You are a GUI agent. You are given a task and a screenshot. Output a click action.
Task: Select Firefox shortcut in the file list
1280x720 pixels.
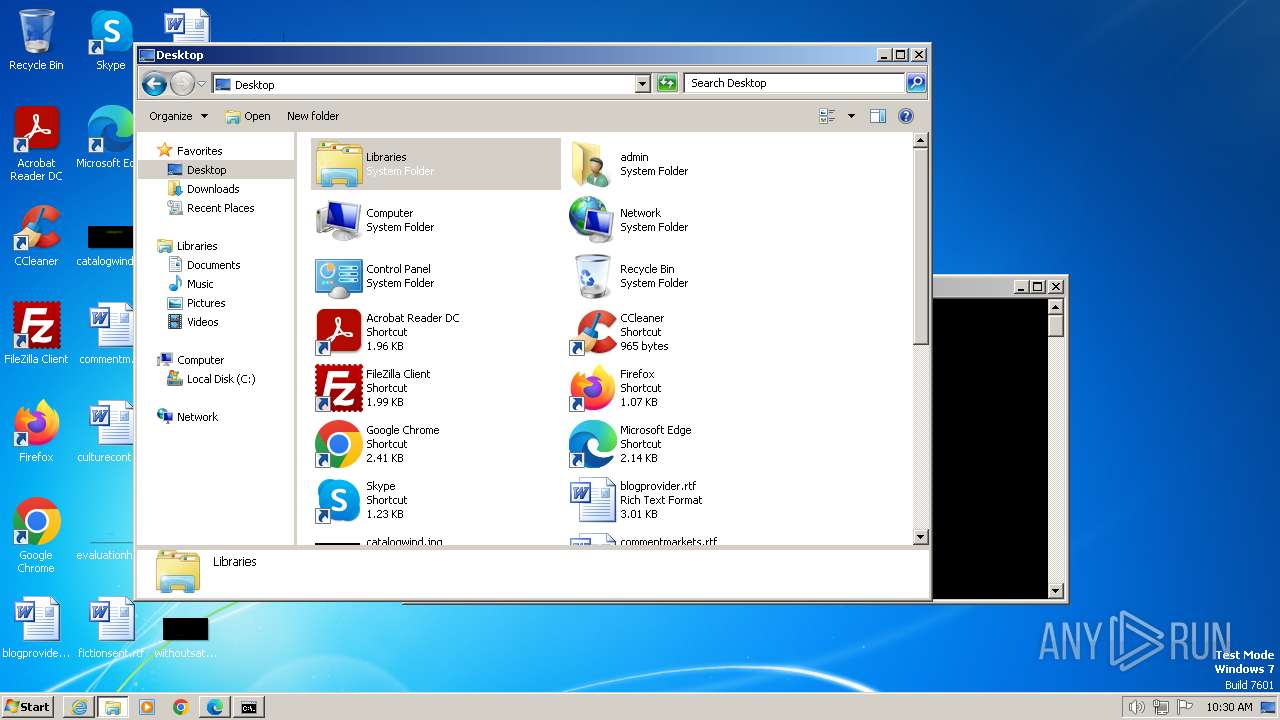(690, 388)
